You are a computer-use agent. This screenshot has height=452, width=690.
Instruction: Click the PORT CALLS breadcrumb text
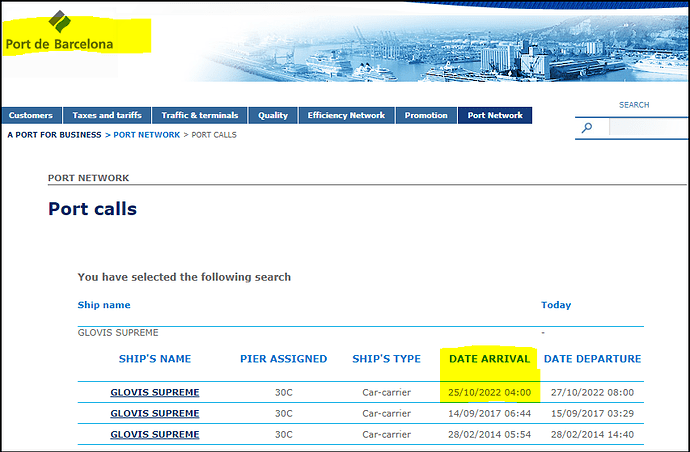click(x=214, y=135)
